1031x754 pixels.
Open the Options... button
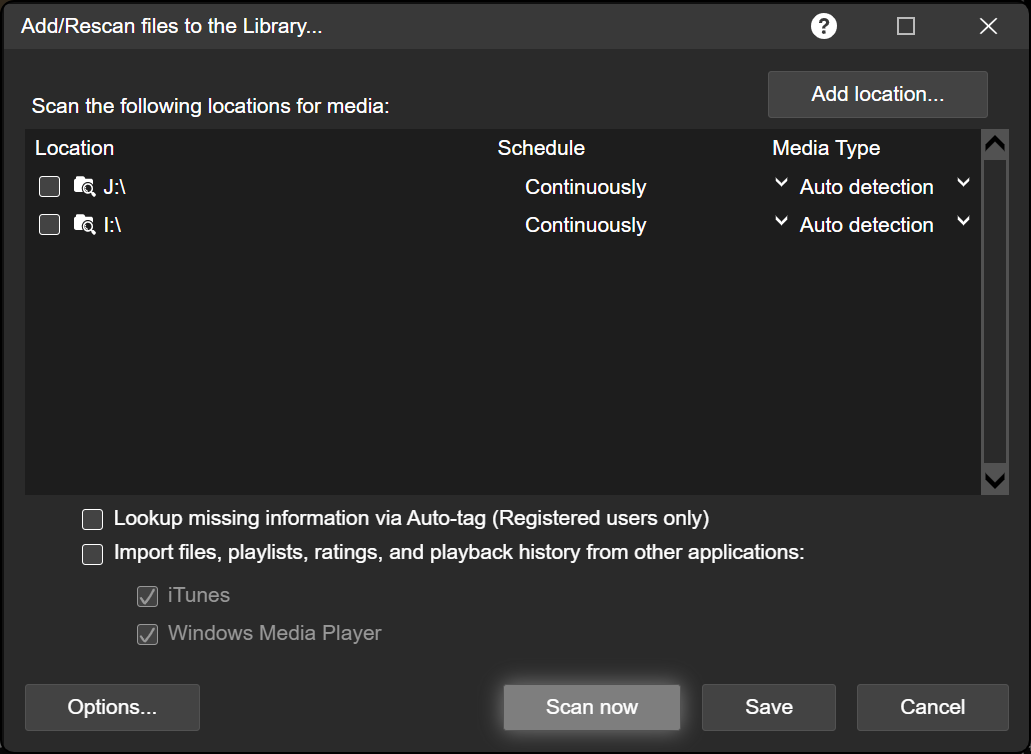[x=112, y=707]
